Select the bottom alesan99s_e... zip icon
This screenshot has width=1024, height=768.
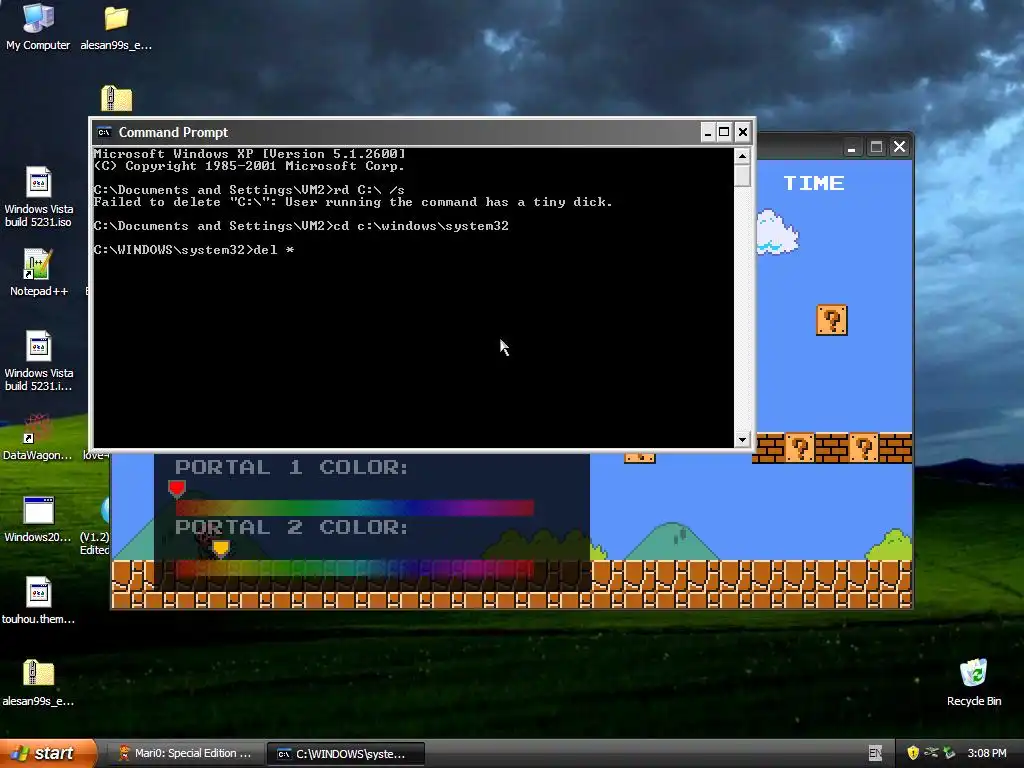tap(38, 683)
